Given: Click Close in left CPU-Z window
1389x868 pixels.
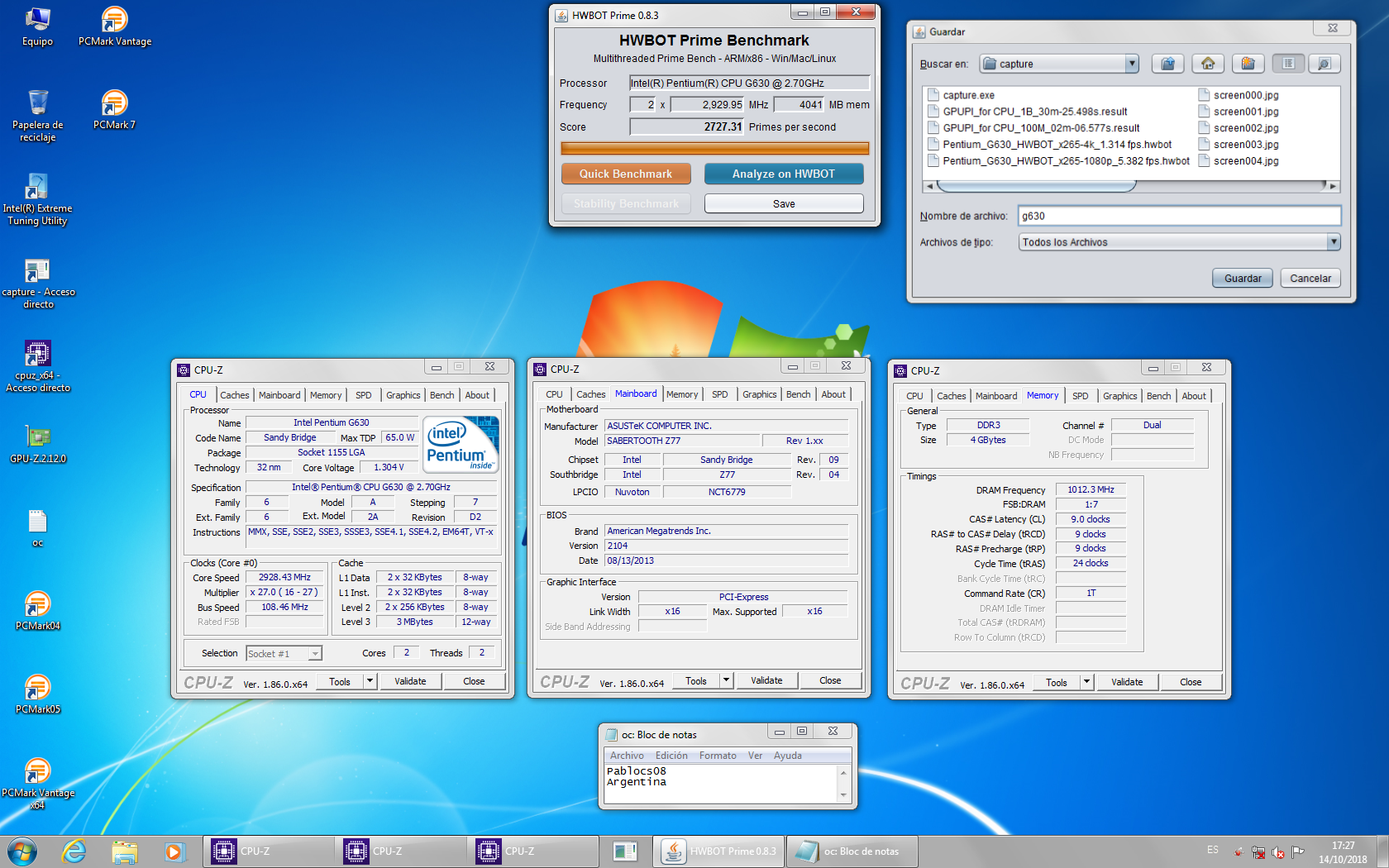Looking at the screenshot, I should pyautogui.click(x=474, y=681).
